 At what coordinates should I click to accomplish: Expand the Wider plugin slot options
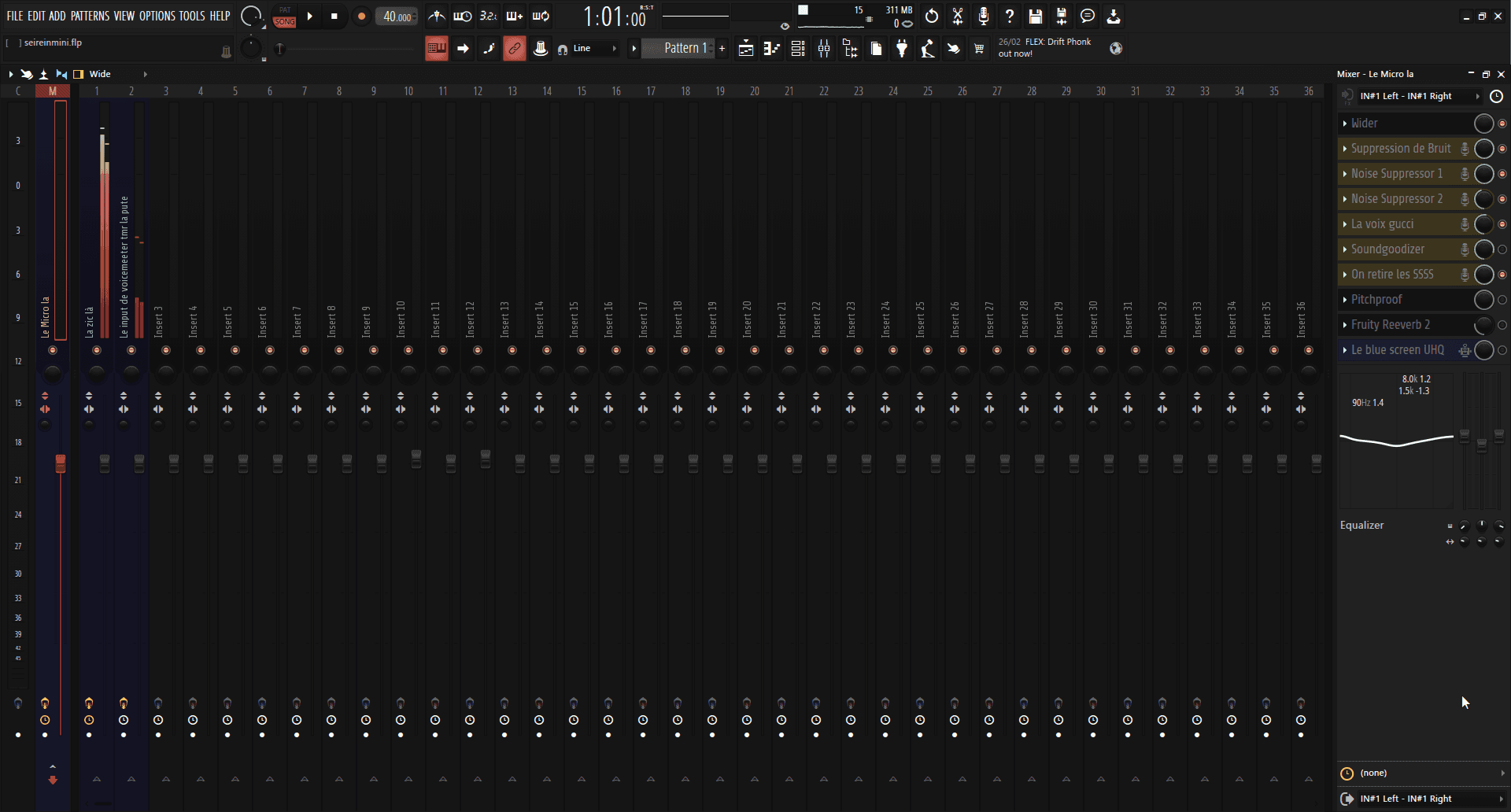click(1344, 123)
